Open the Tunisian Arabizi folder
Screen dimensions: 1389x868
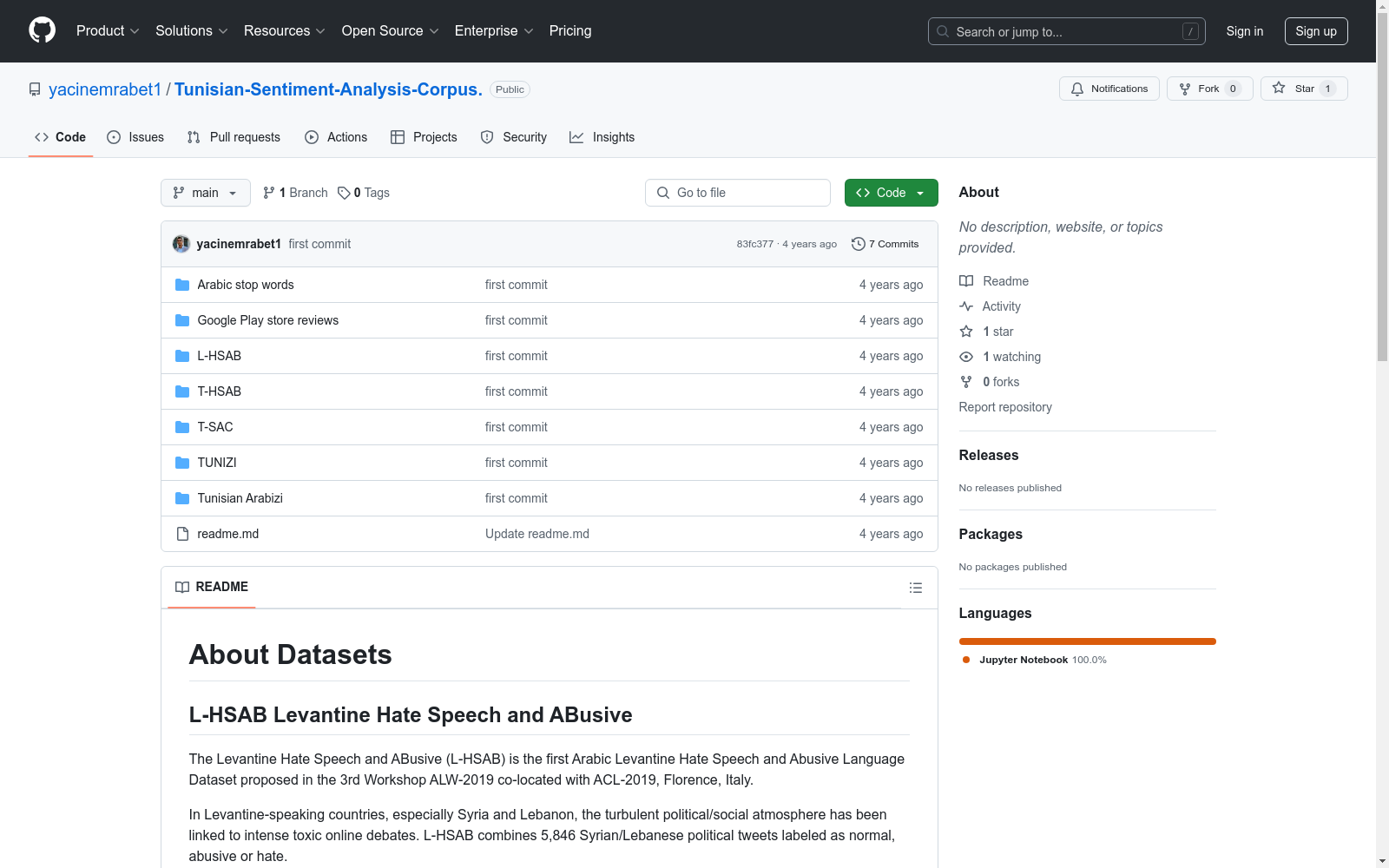[x=240, y=498]
